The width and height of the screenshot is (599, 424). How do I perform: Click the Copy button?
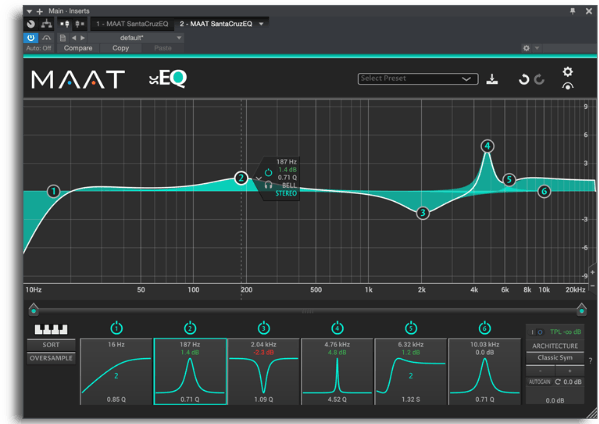[x=120, y=48]
